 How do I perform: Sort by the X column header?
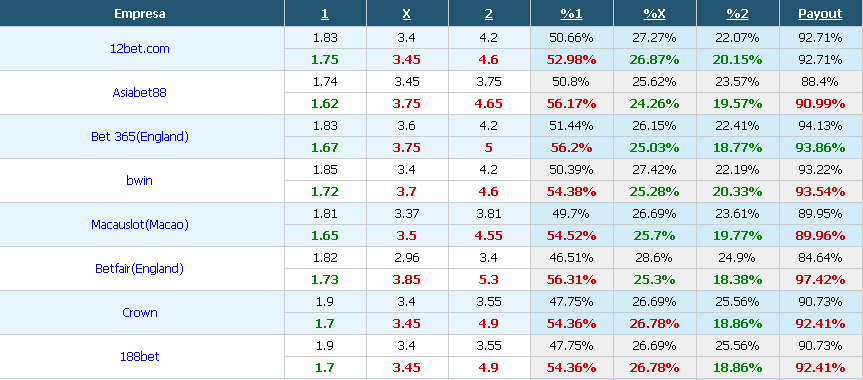point(406,14)
